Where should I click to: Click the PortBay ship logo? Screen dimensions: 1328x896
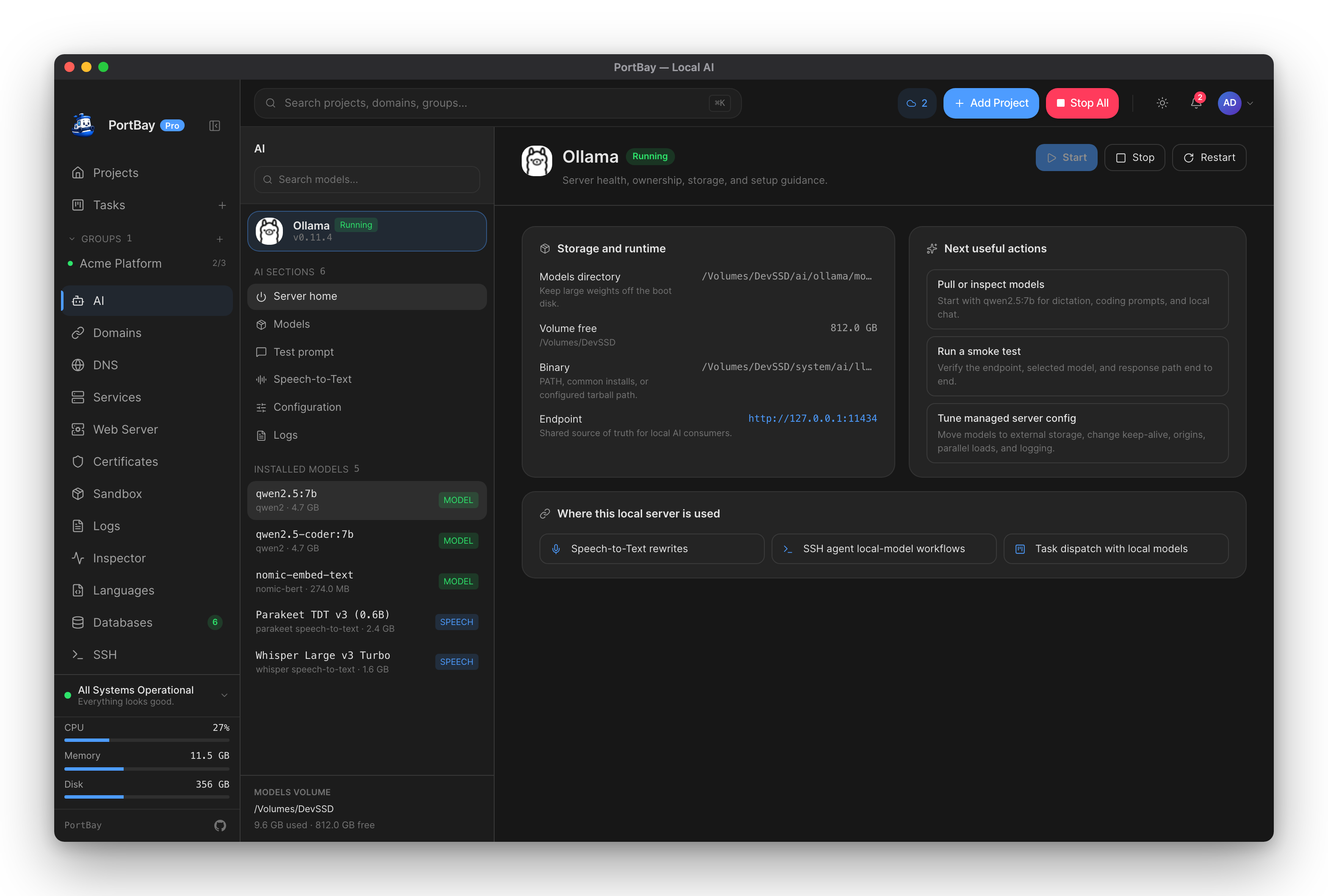coord(83,125)
